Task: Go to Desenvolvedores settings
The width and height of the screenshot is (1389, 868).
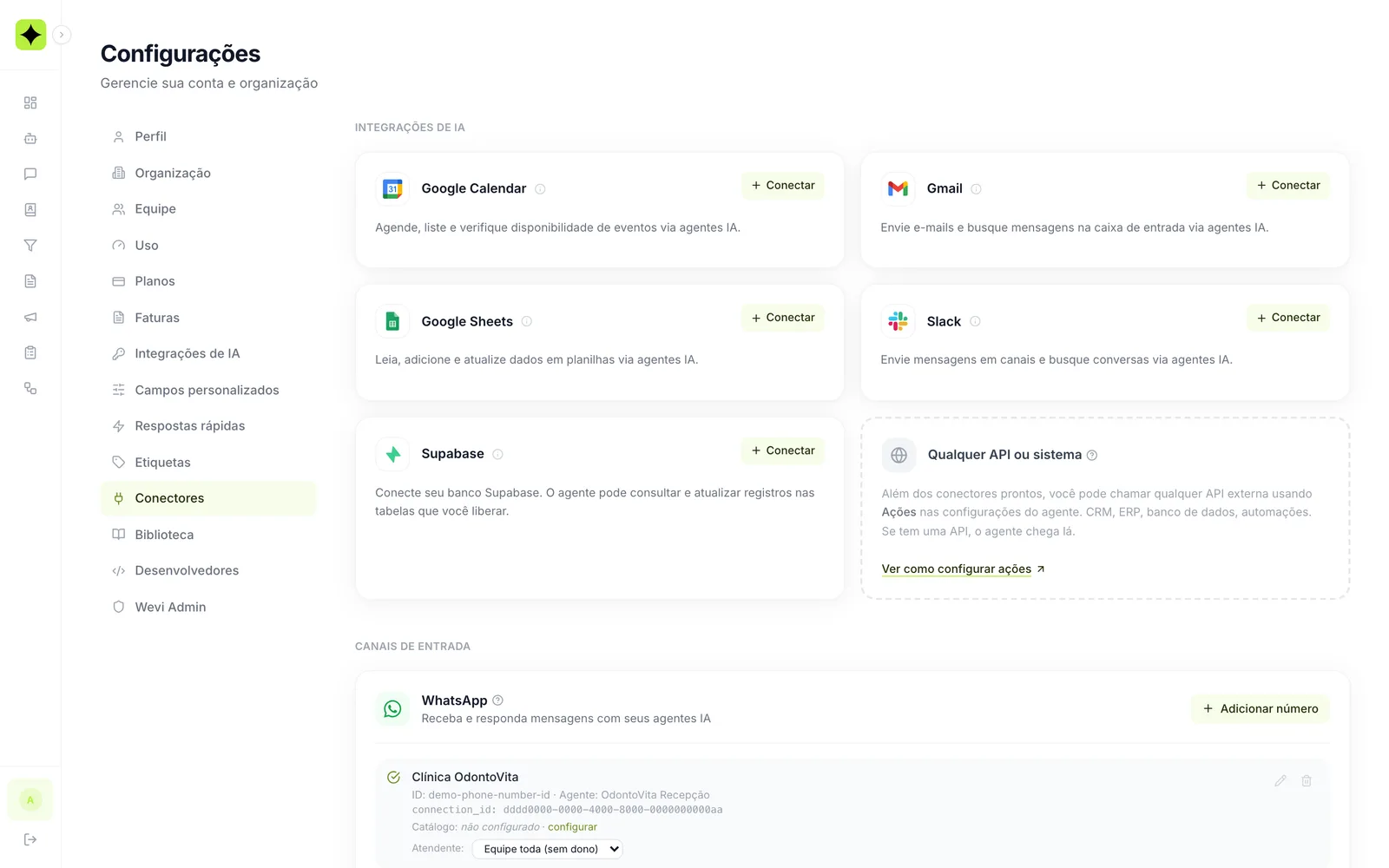Action: point(208,570)
